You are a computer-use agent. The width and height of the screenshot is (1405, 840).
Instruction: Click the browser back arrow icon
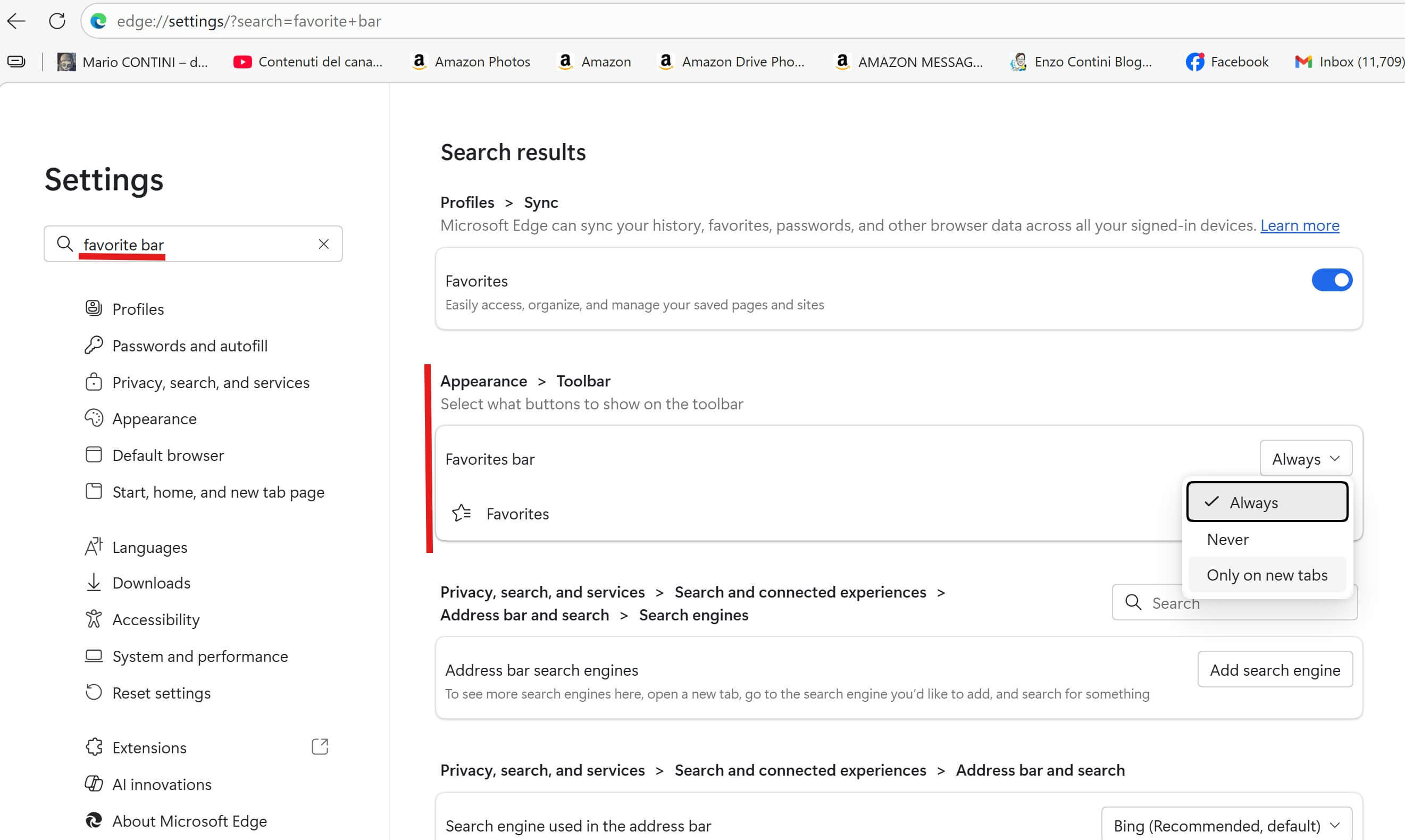16,21
